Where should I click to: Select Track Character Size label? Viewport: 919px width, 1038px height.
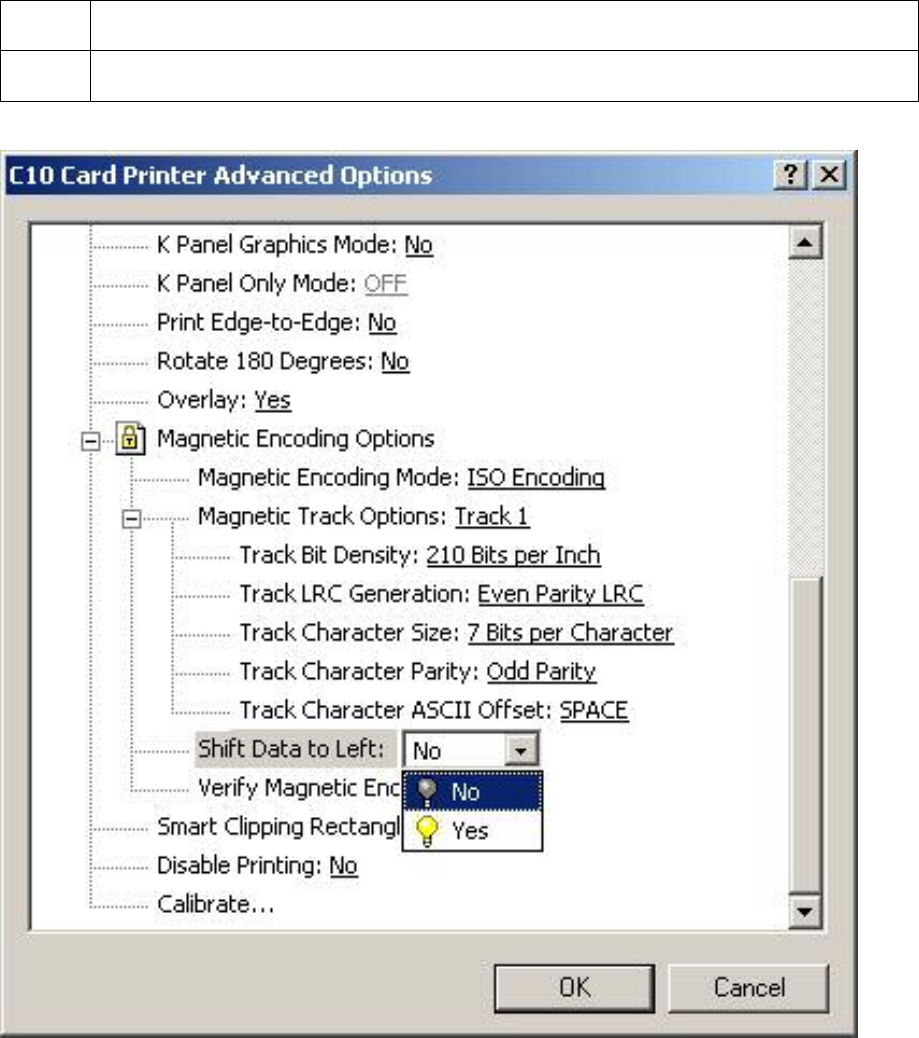pyautogui.click(x=350, y=633)
